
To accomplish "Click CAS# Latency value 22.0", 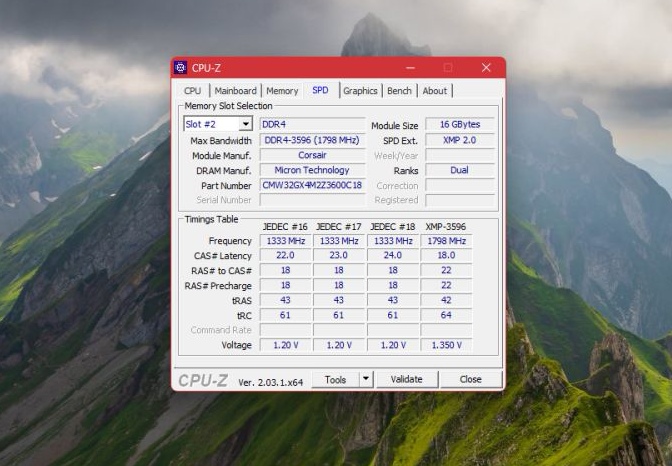I will [x=285, y=256].
